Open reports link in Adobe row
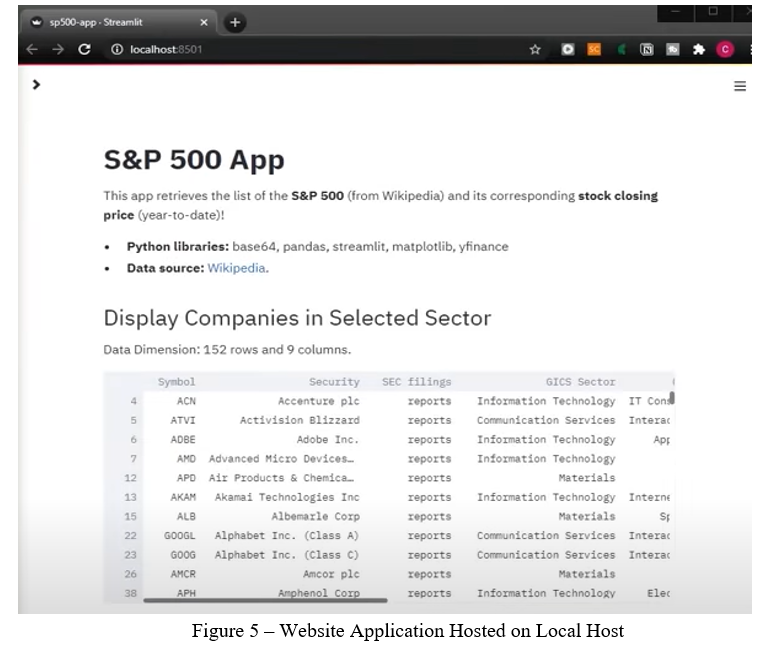The height and width of the screenshot is (650, 759). pos(429,440)
